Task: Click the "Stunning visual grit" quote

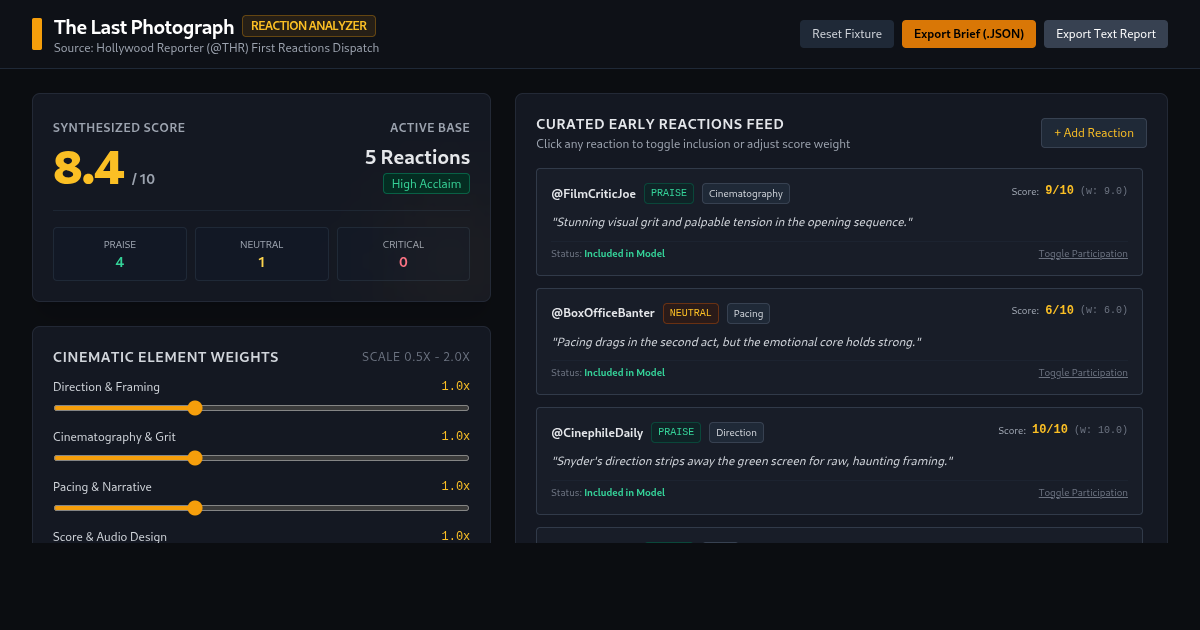Action: (732, 222)
